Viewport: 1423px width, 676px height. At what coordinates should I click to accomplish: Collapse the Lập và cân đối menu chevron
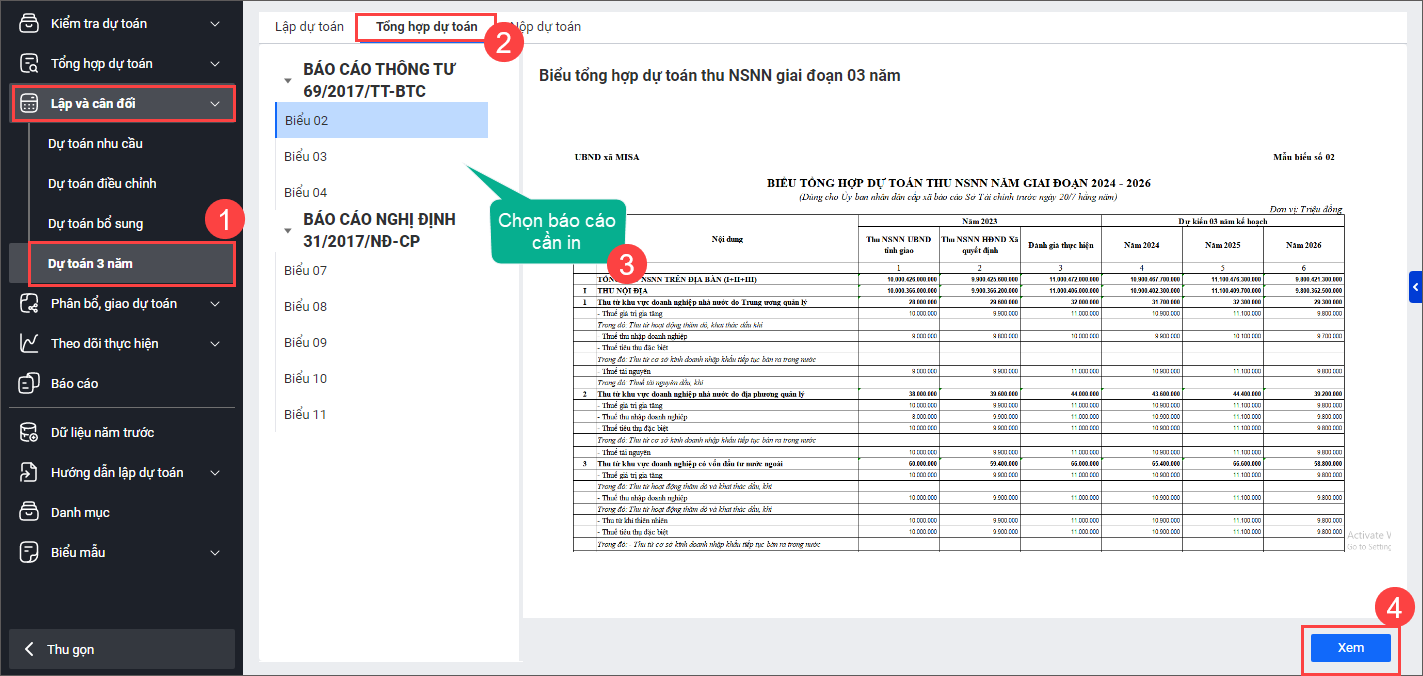(x=215, y=103)
